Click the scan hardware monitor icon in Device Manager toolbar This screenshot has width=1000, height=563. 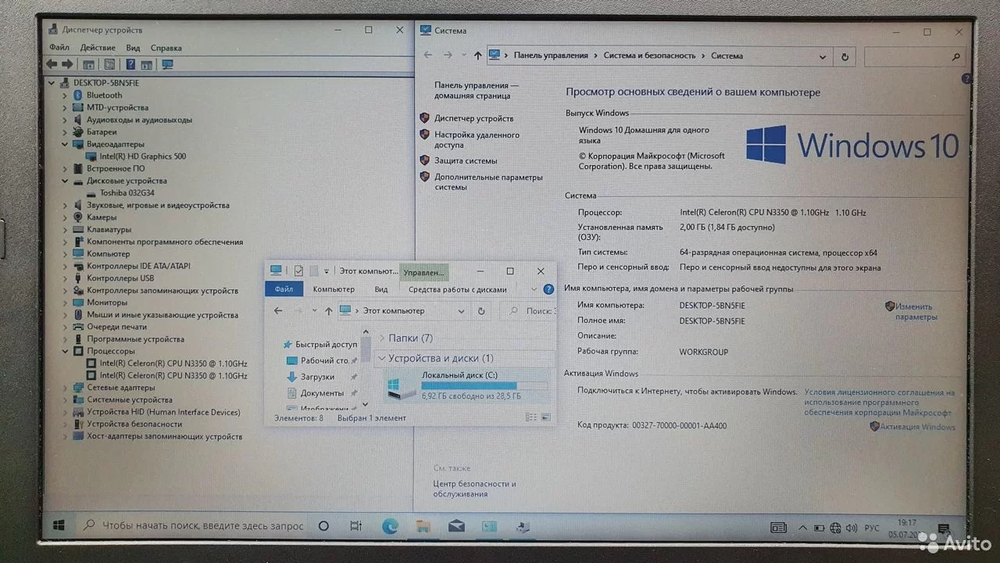(x=167, y=64)
